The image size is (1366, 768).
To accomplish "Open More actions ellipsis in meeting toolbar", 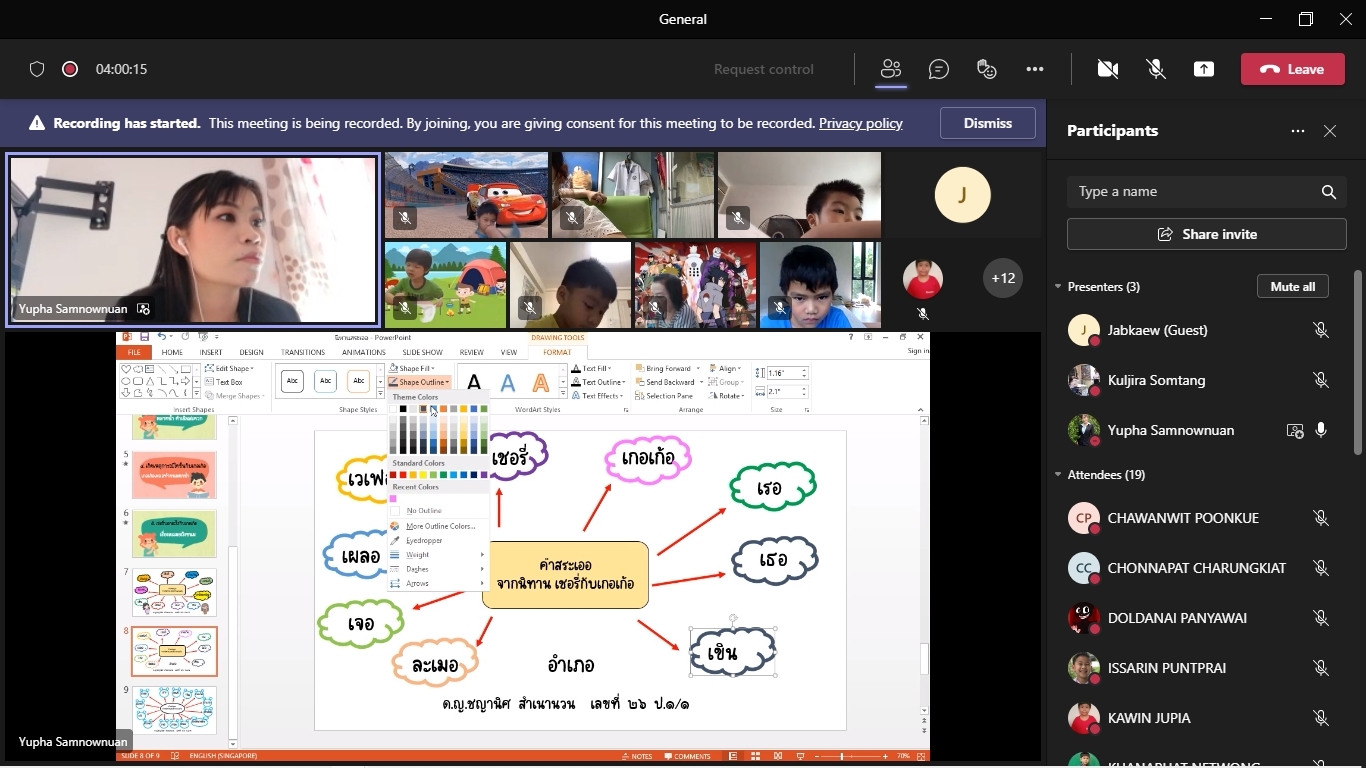I will 1035,69.
